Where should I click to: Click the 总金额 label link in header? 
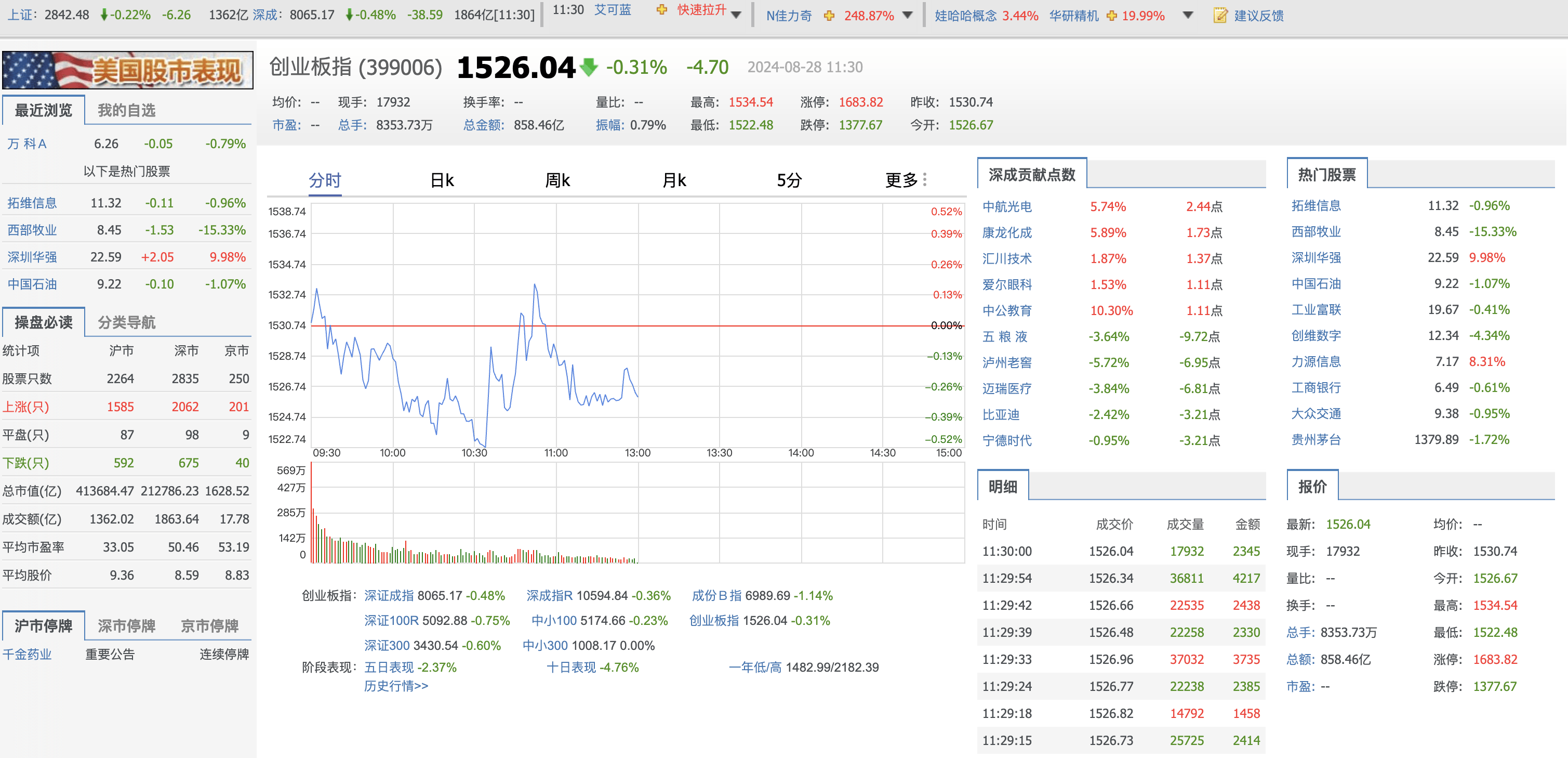click(x=483, y=125)
